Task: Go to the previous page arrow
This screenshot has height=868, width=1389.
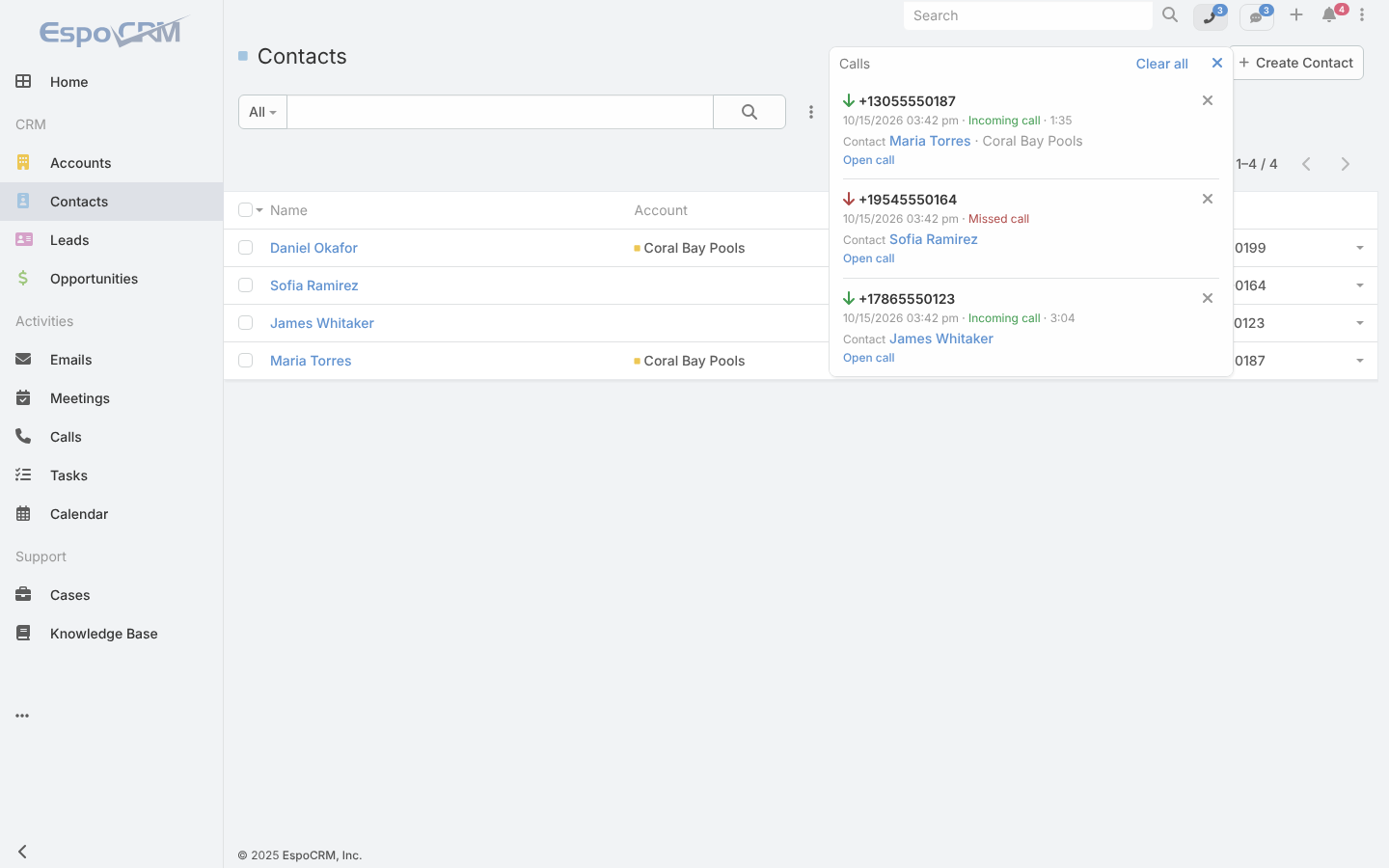Action: click(1307, 164)
